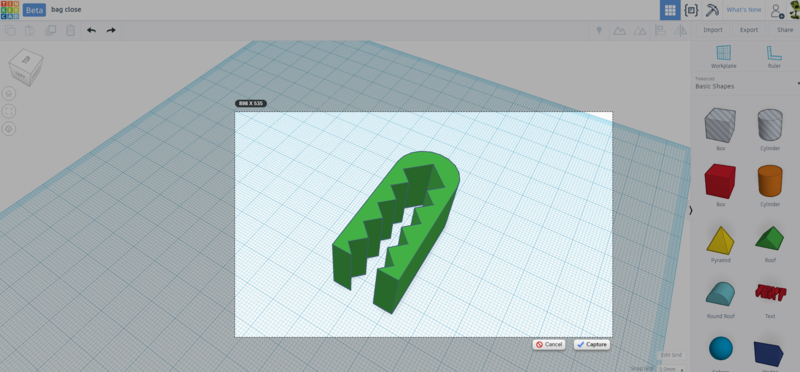Open the Export menu

click(x=749, y=30)
